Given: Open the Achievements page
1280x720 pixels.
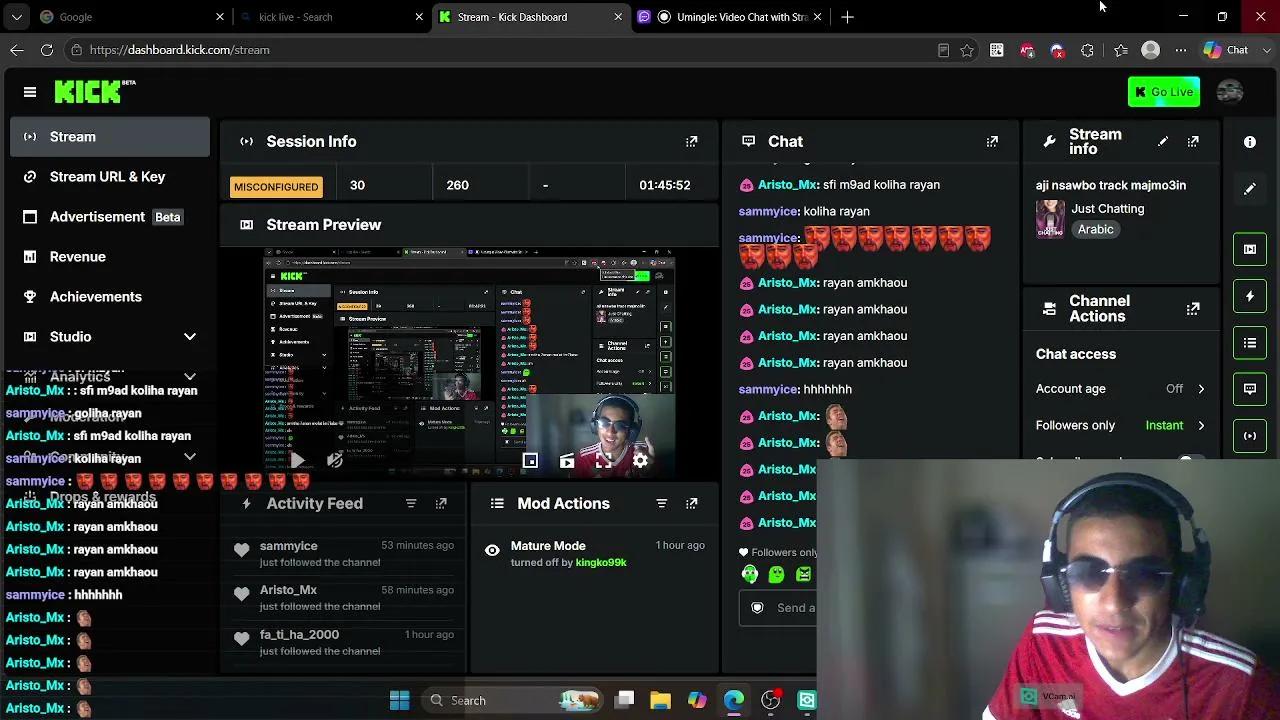Looking at the screenshot, I should pos(110,297).
